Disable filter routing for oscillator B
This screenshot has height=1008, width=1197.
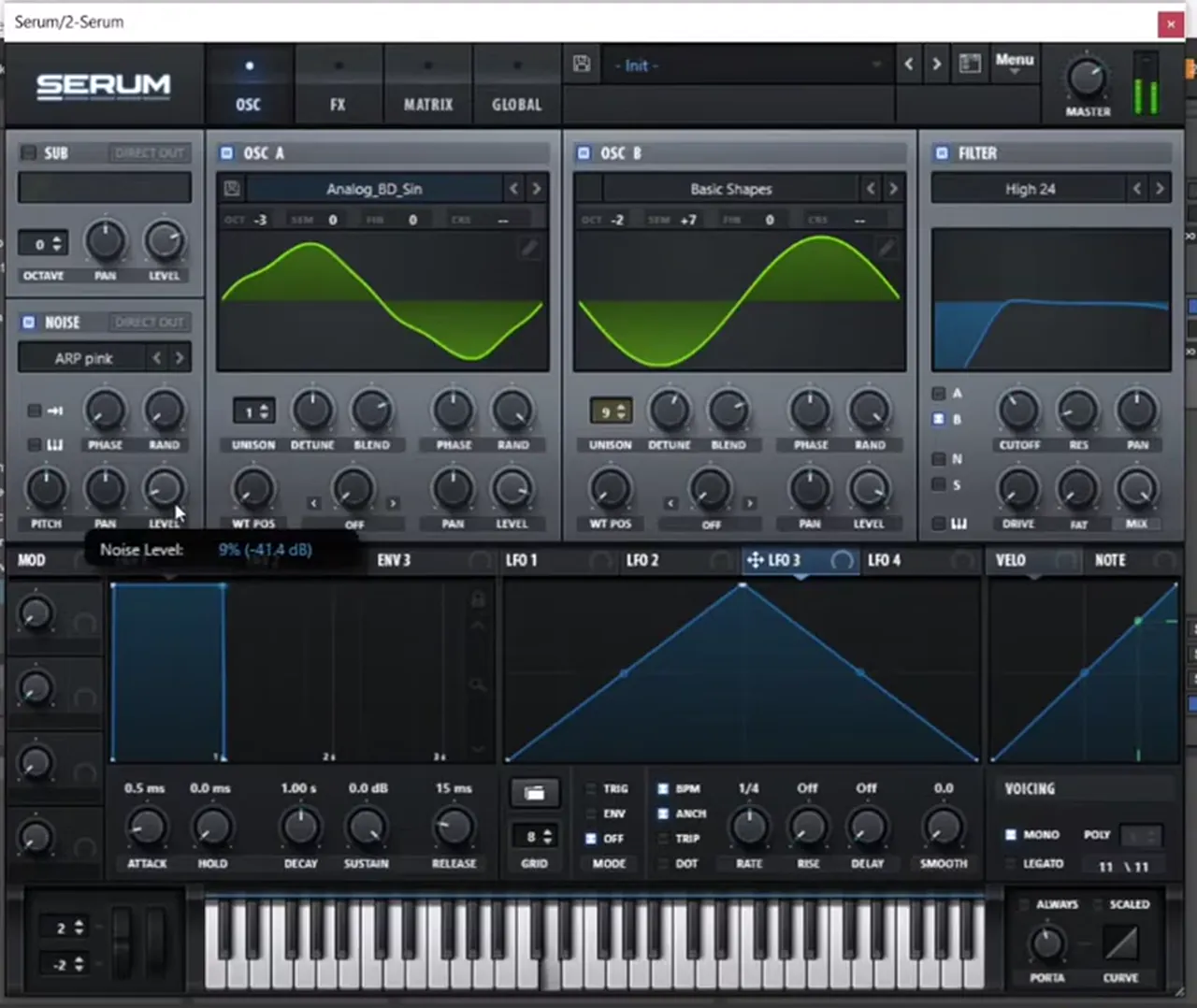click(938, 419)
